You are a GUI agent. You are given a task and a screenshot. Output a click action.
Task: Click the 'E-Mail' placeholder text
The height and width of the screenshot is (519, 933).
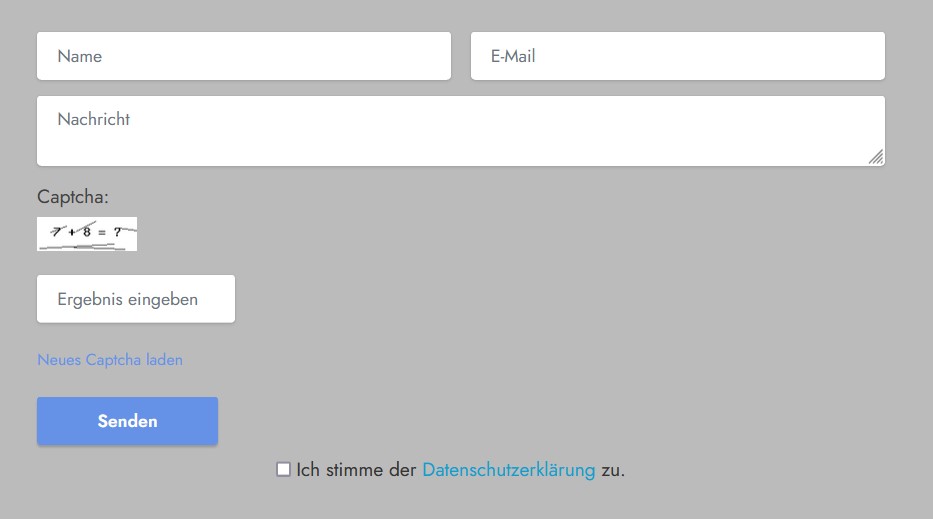pyautogui.click(x=513, y=56)
